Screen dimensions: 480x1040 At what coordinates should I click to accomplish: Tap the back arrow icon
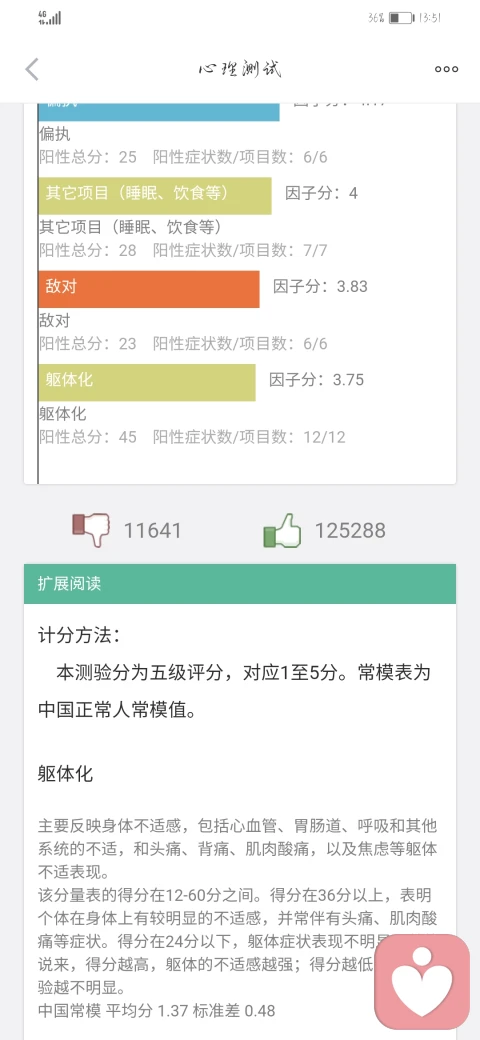32,69
